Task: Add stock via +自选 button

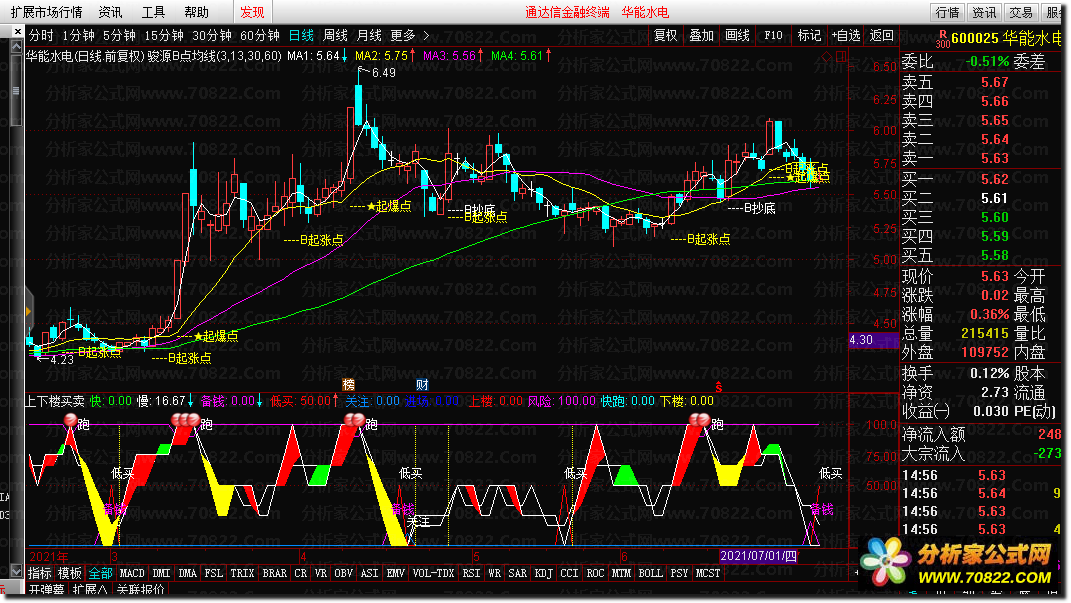Action: pos(846,35)
